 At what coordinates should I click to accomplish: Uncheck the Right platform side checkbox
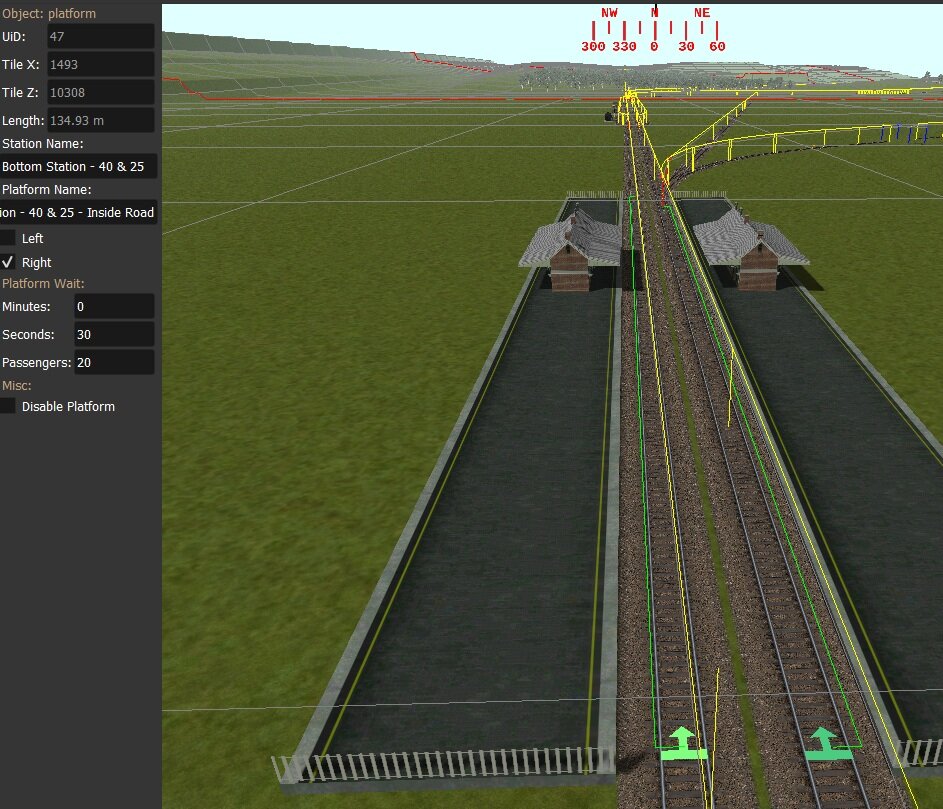click(x=8, y=263)
